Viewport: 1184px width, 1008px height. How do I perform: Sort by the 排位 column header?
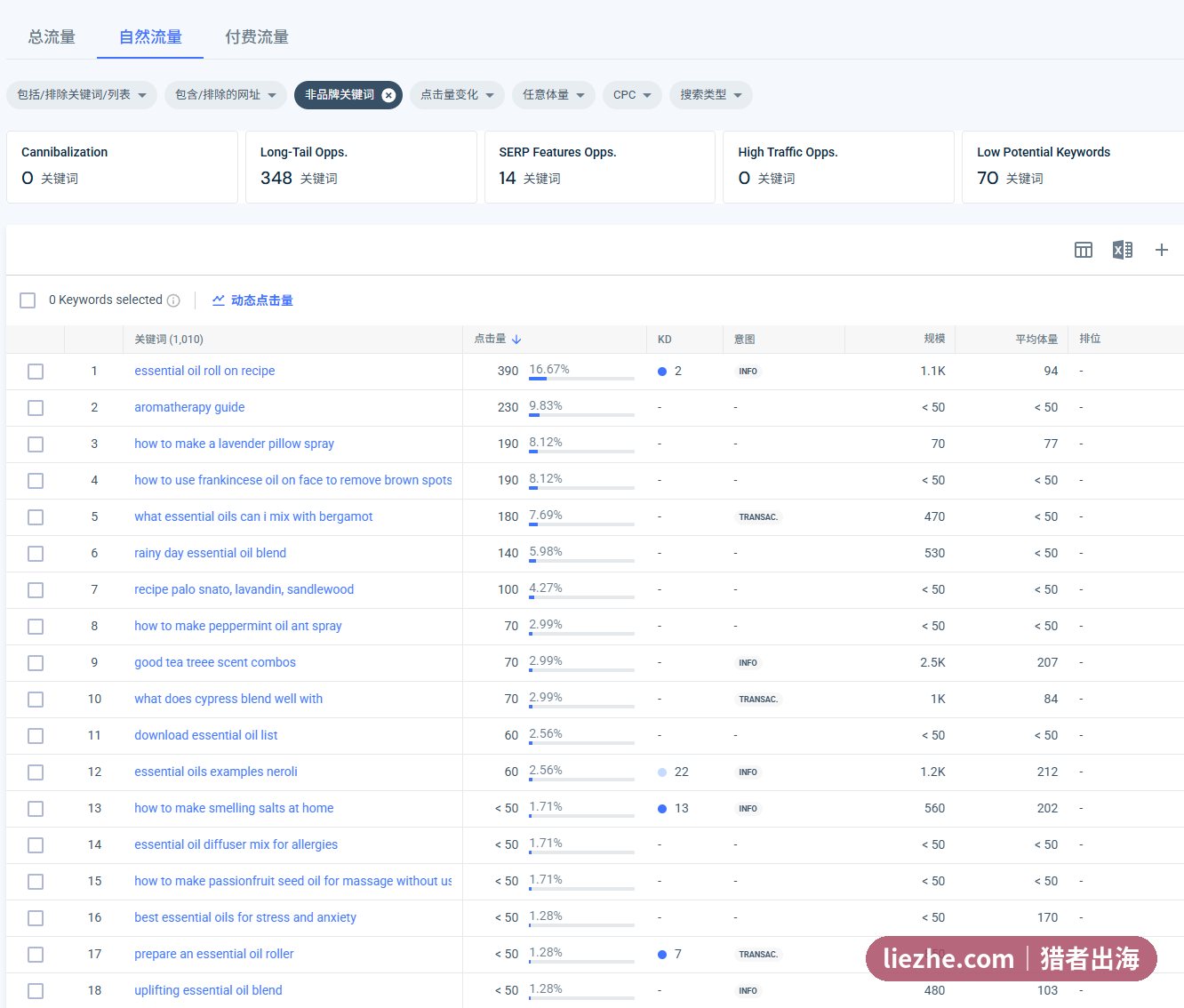pyautogui.click(x=1090, y=340)
